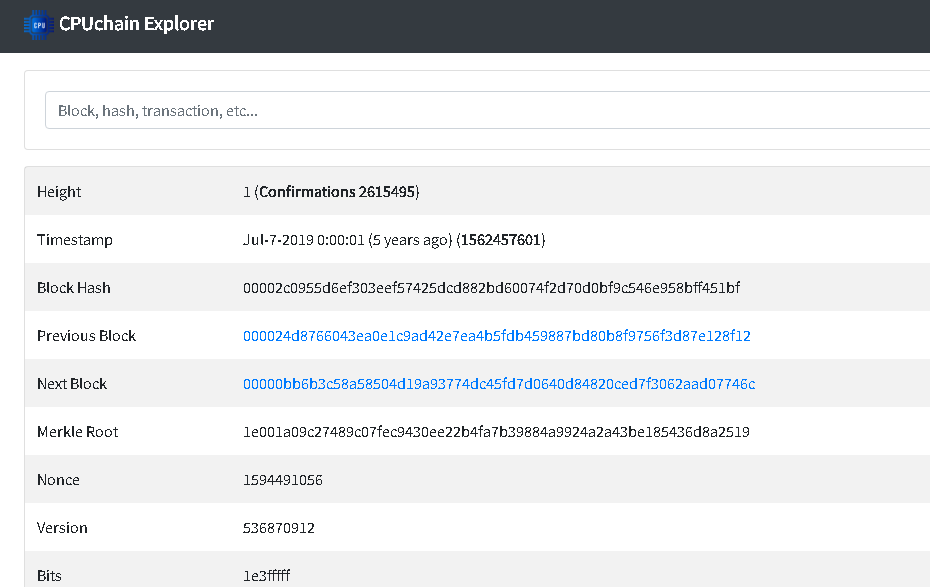Click the Timestamp row label
Viewport: 930px width, 587px height.
coord(75,240)
